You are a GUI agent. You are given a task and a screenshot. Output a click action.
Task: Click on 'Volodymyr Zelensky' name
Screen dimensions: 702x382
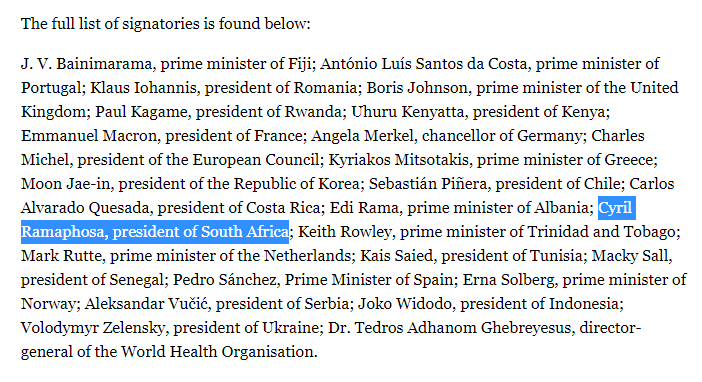[x=93, y=328]
